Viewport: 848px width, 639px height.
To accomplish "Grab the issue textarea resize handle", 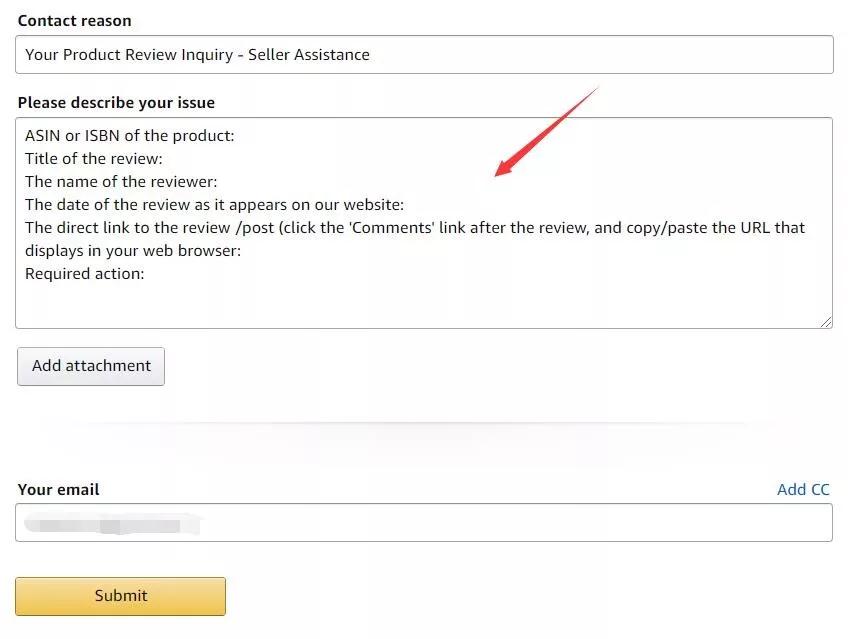I will pyautogui.click(x=826, y=321).
